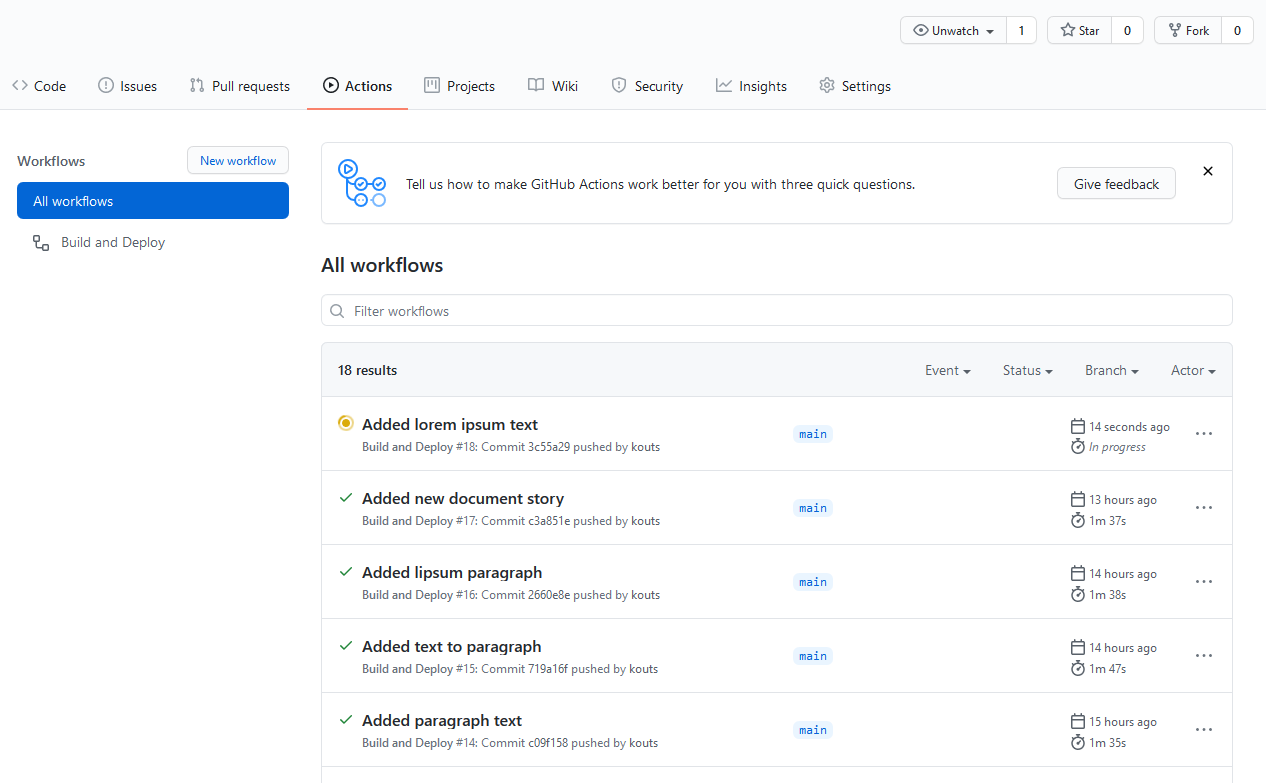The image size is (1266, 783).
Task: Open run 'Added paragraph text'
Action: point(442,720)
